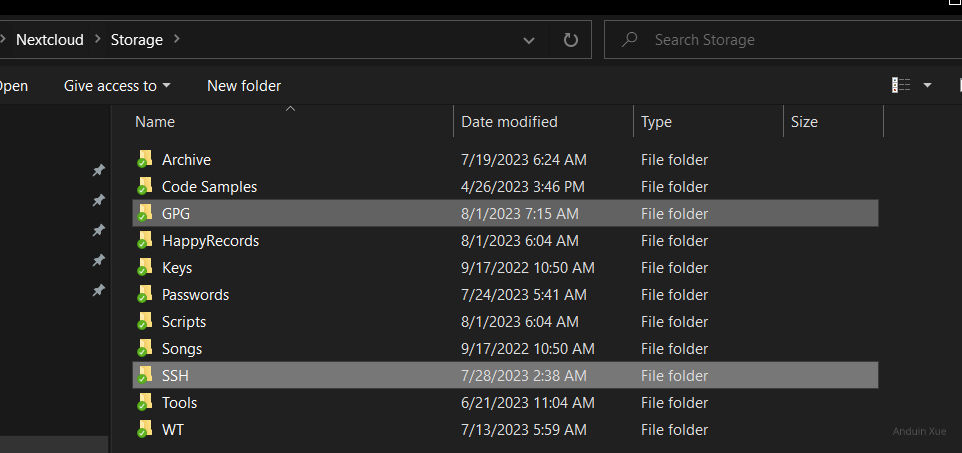Image resolution: width=962 pixels, height=453 pixels.
Task: Click the refresh button in address bar
Action: (x=571, y=40)
